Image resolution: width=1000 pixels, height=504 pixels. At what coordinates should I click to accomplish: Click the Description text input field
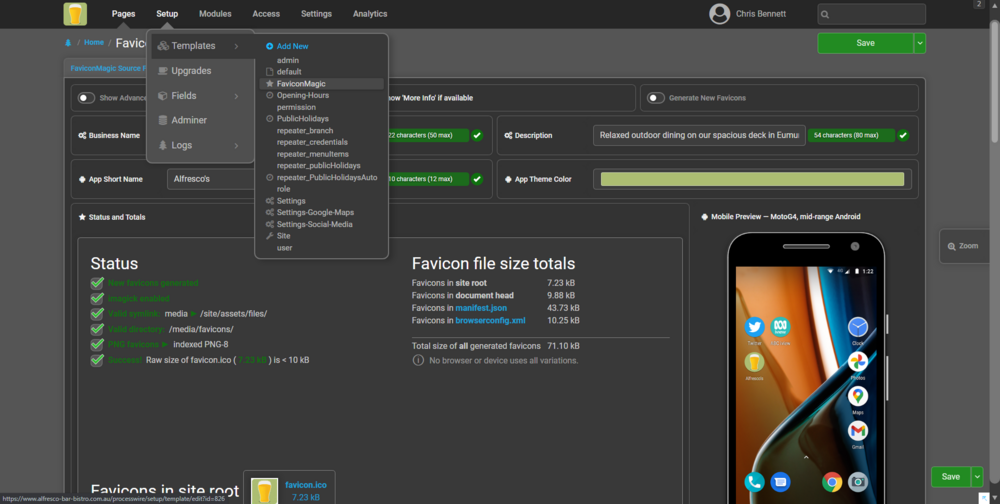point(698,135)
